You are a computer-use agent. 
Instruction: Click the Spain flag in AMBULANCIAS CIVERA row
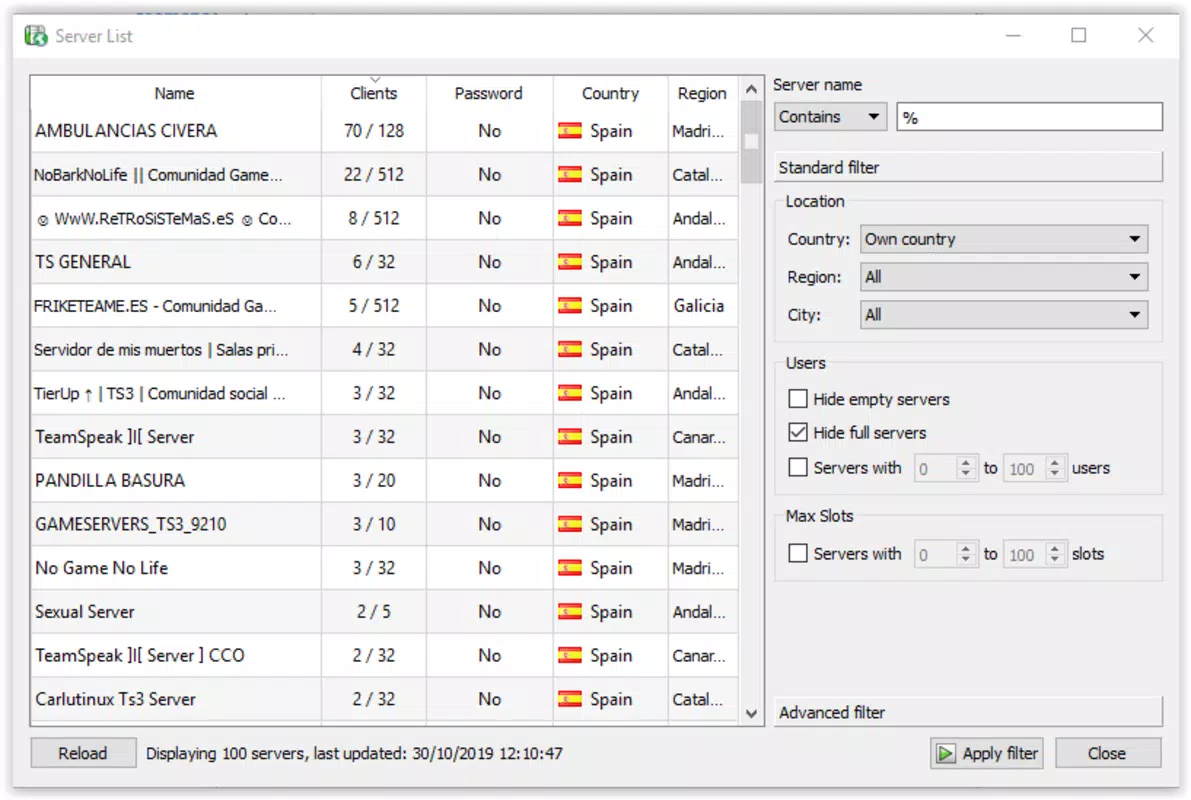[570, 131]
